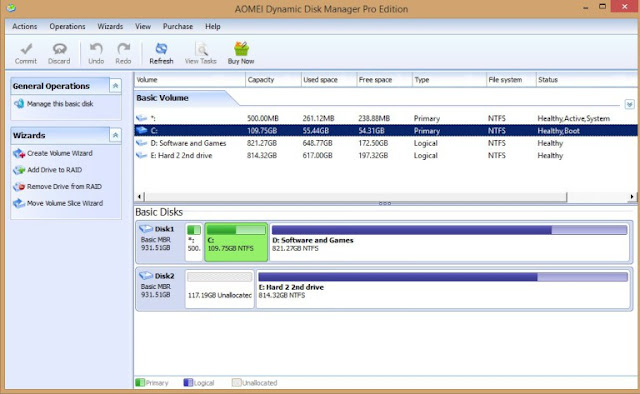Click the horizontal scrollbar thumb
This screenshot has width=640, height=394.
[356, 197]
